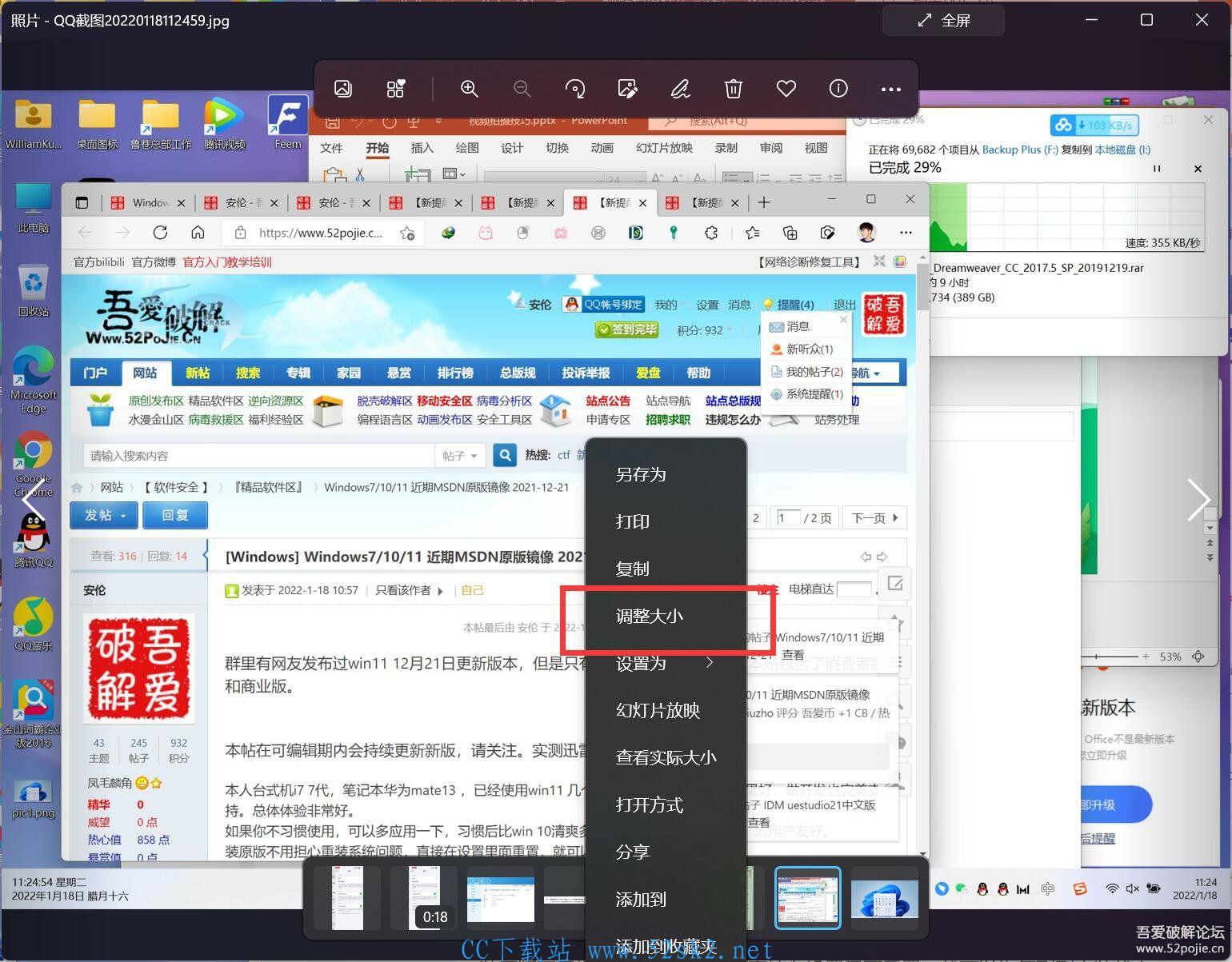Open the 发帖 dropdown button

[x=104, y=515]
